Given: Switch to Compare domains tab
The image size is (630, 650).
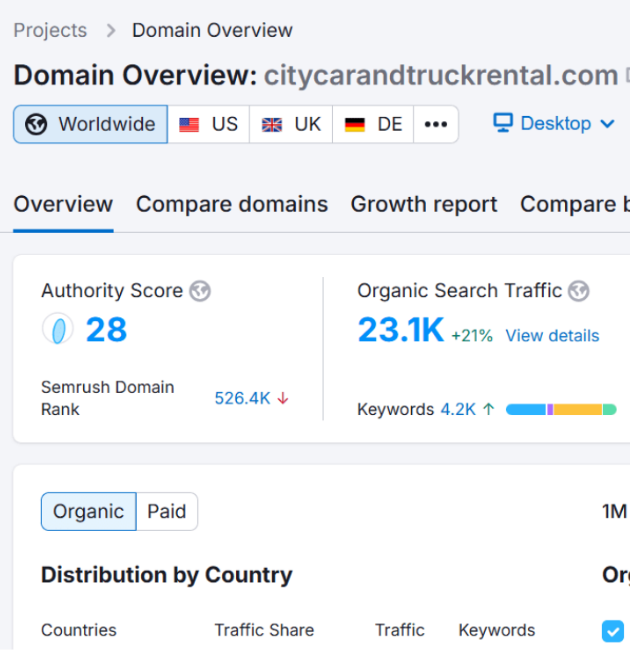Looking at the screenshot, I should pyautogui.click(x=232, y=204).
